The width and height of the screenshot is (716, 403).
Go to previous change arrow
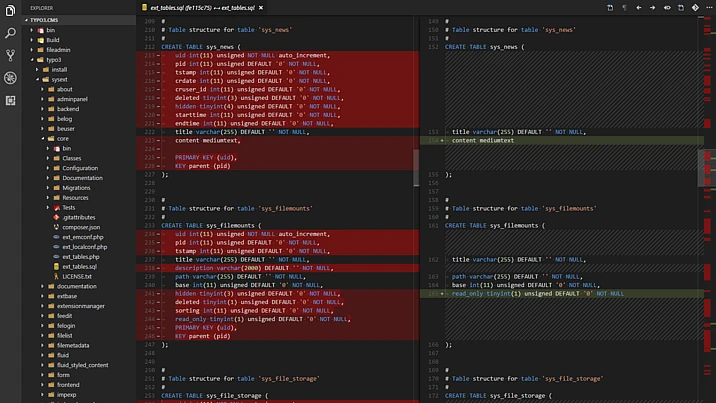coord(639,7)
